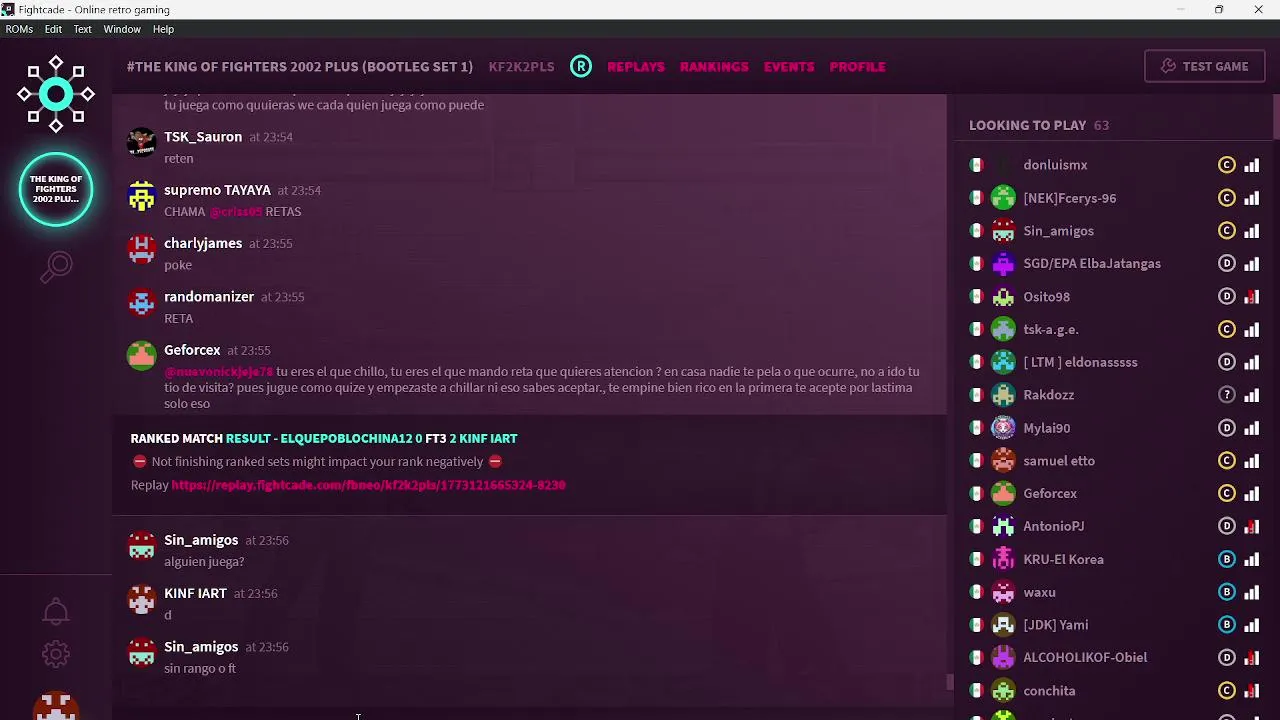This screenshot has width=1280, height=720.
Task: Click the LOOKING TO PLAY header
Action: pyautogui.click(x=1027, y=125)
